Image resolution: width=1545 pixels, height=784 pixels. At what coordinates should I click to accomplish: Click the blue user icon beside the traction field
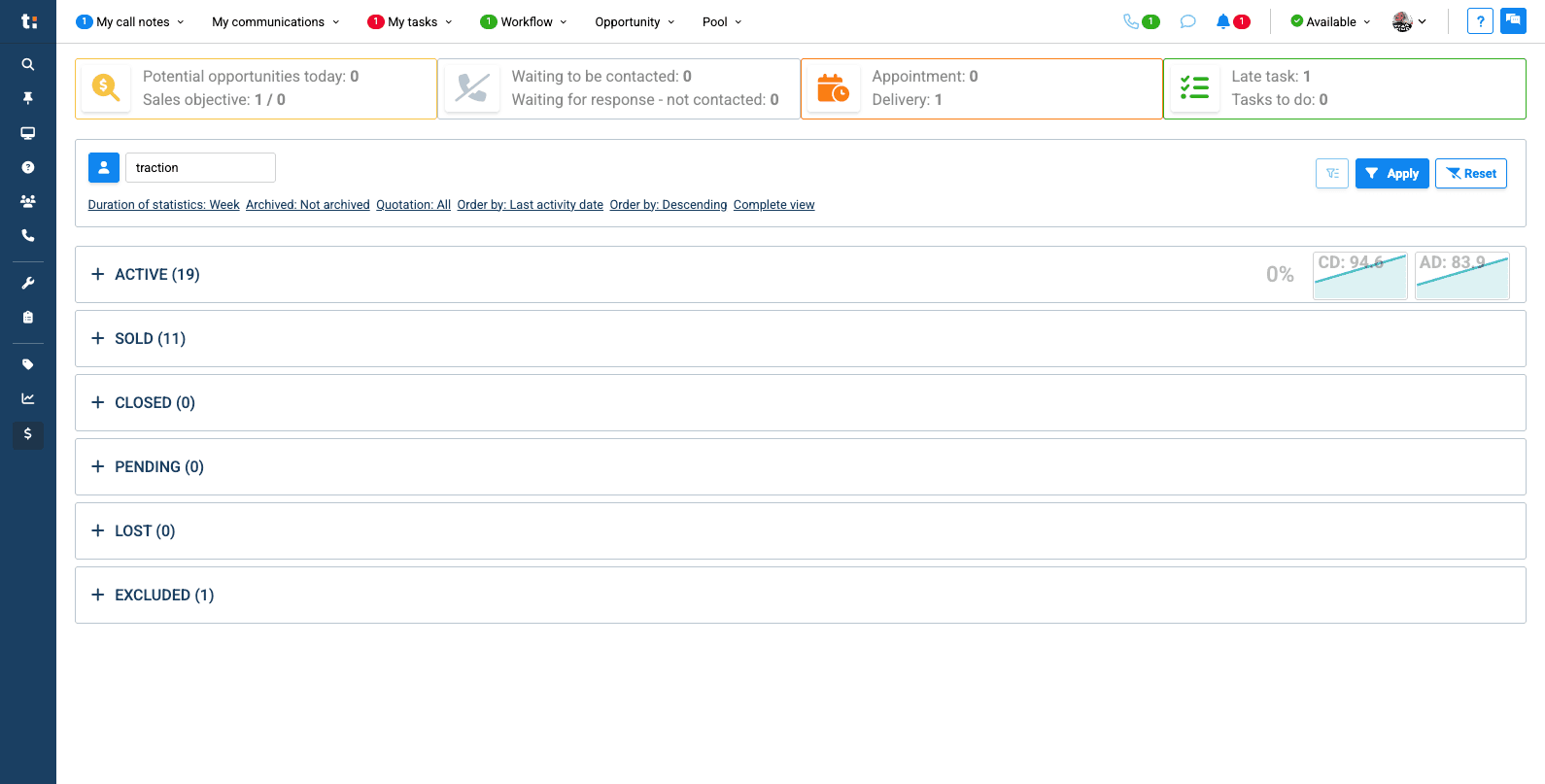104,168
